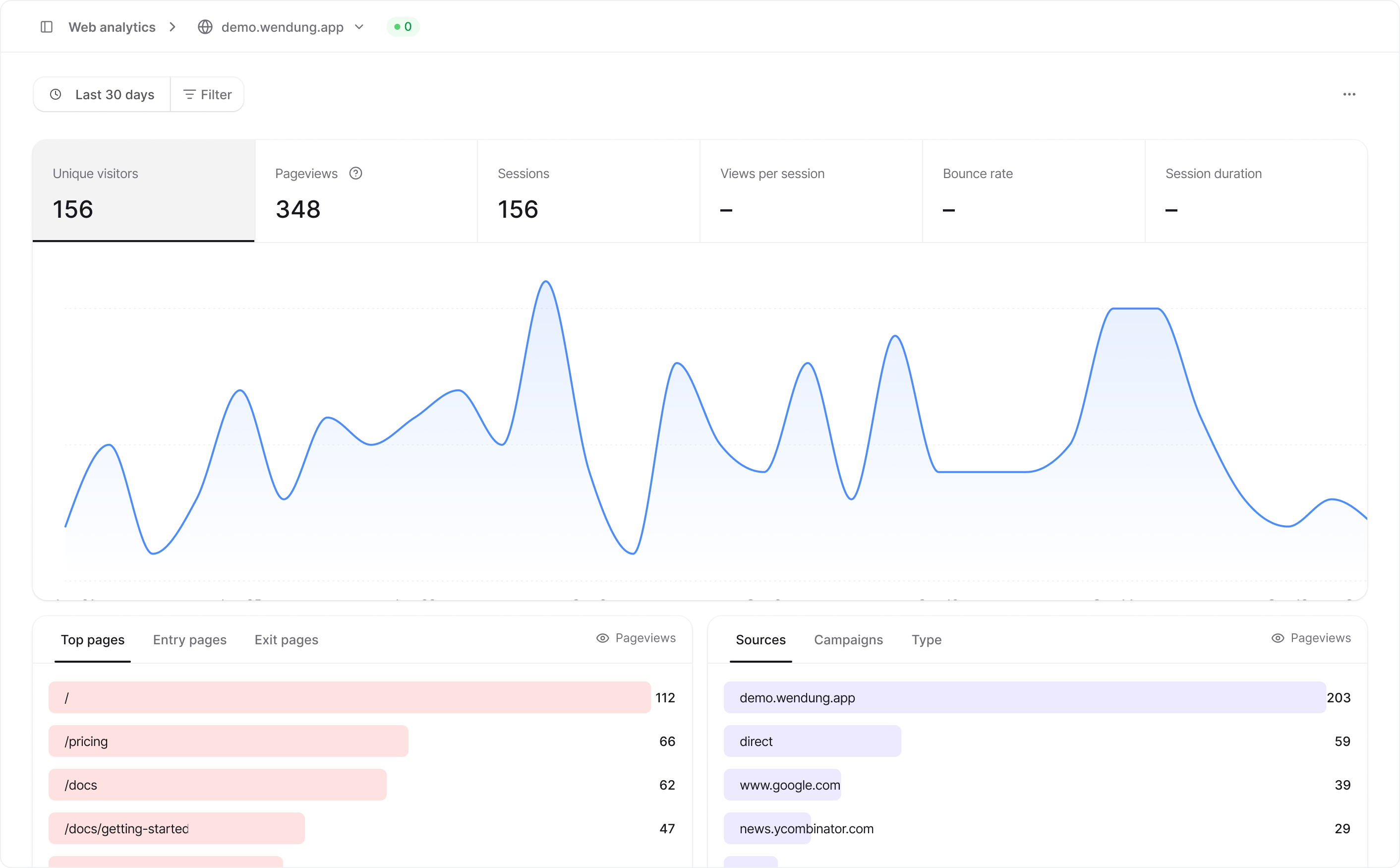
Task: Click the / root page row
Action: 362,697
